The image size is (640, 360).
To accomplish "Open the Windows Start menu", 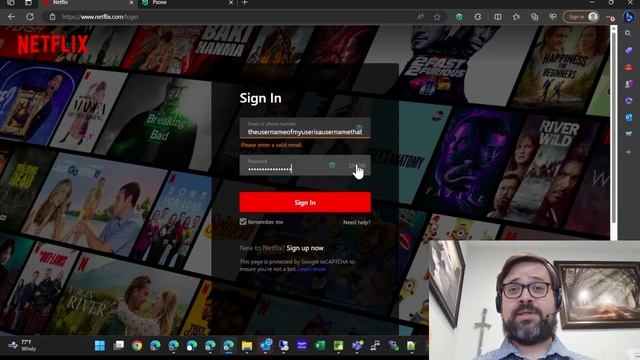I will 100,346.
